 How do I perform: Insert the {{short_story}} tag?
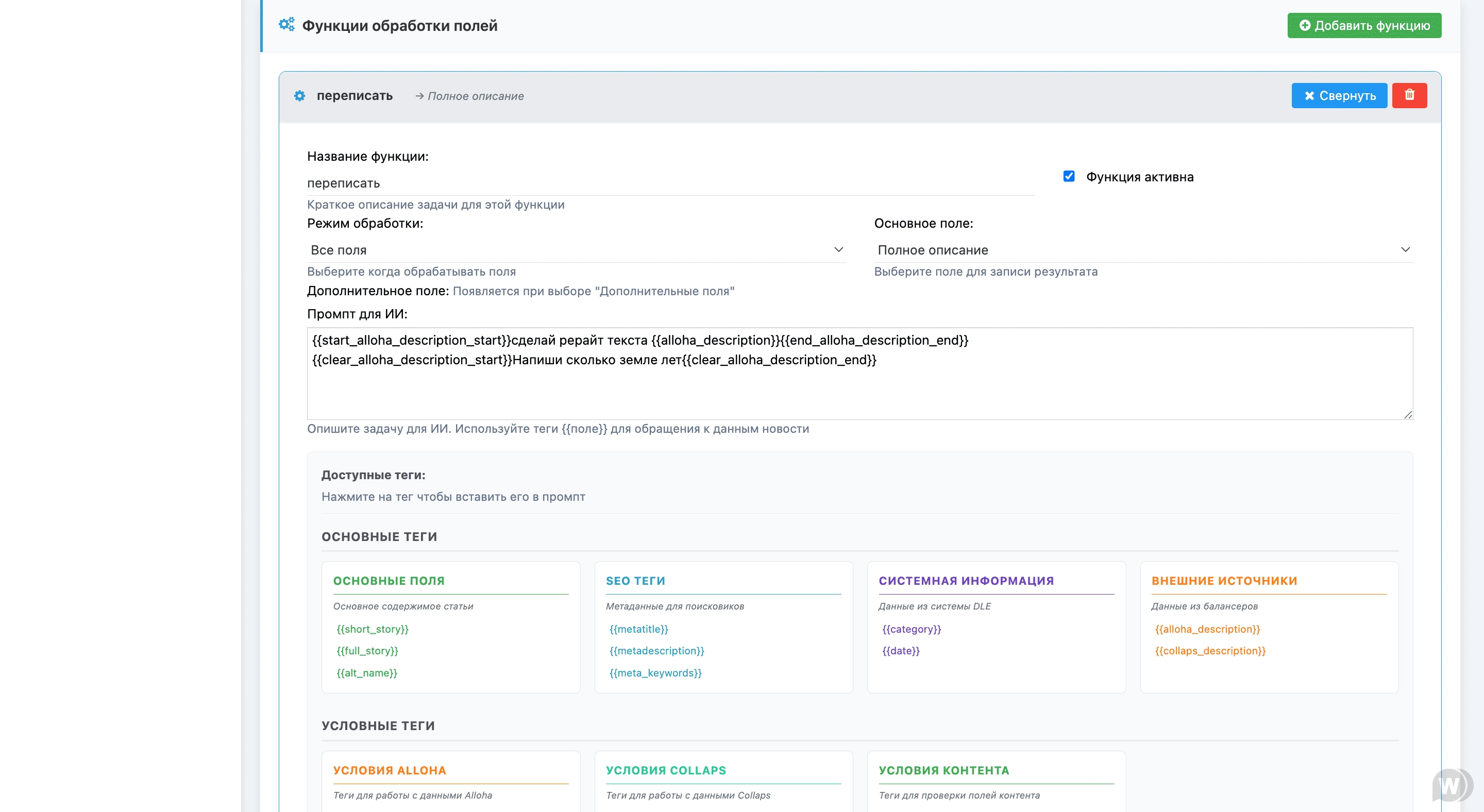[x=372, y=629]
